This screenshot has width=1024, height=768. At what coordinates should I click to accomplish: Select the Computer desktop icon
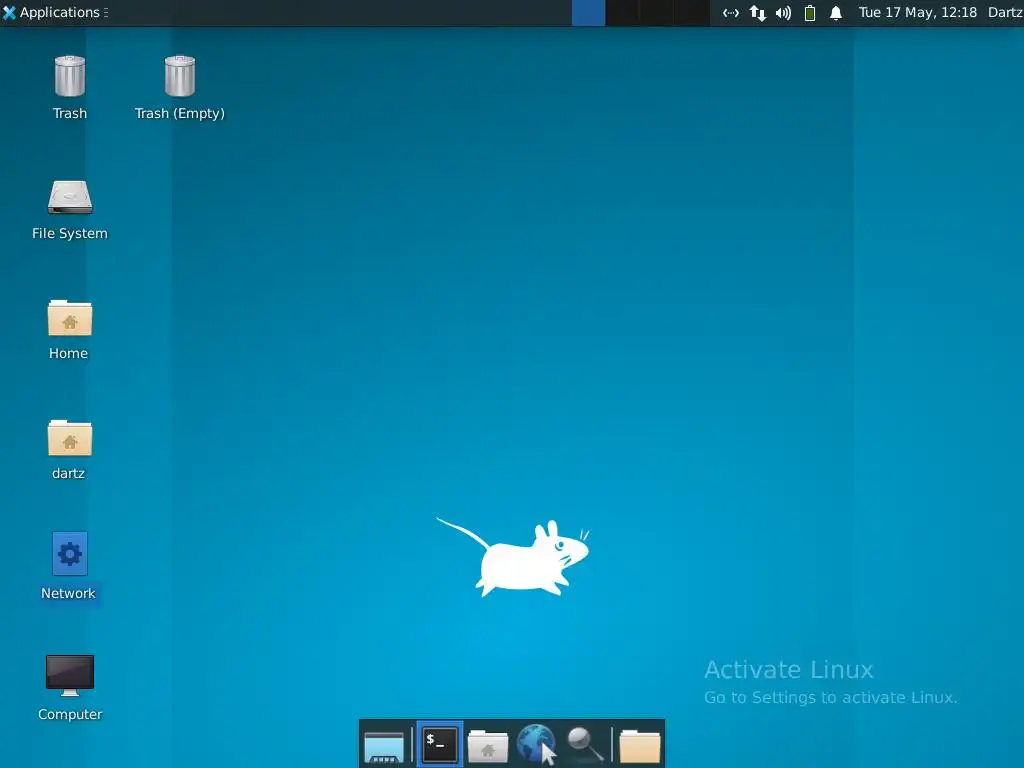[70, 675]
